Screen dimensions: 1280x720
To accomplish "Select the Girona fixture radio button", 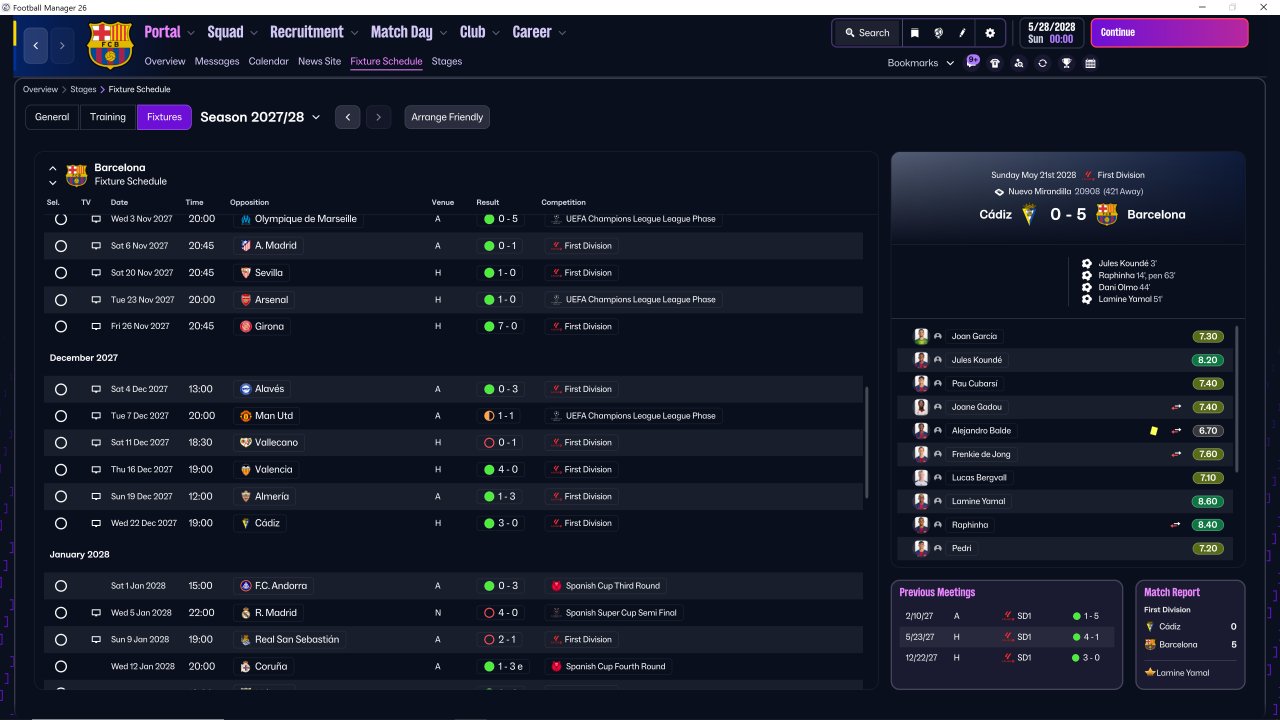I will 61,326.
